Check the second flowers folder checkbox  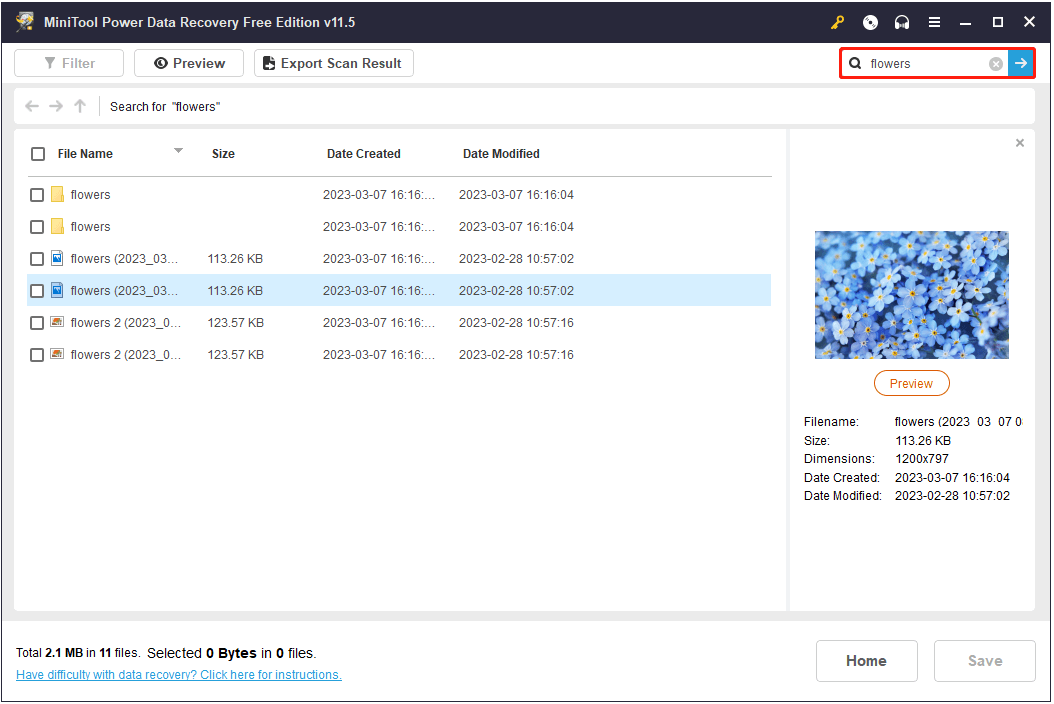(x=37, y=227)
